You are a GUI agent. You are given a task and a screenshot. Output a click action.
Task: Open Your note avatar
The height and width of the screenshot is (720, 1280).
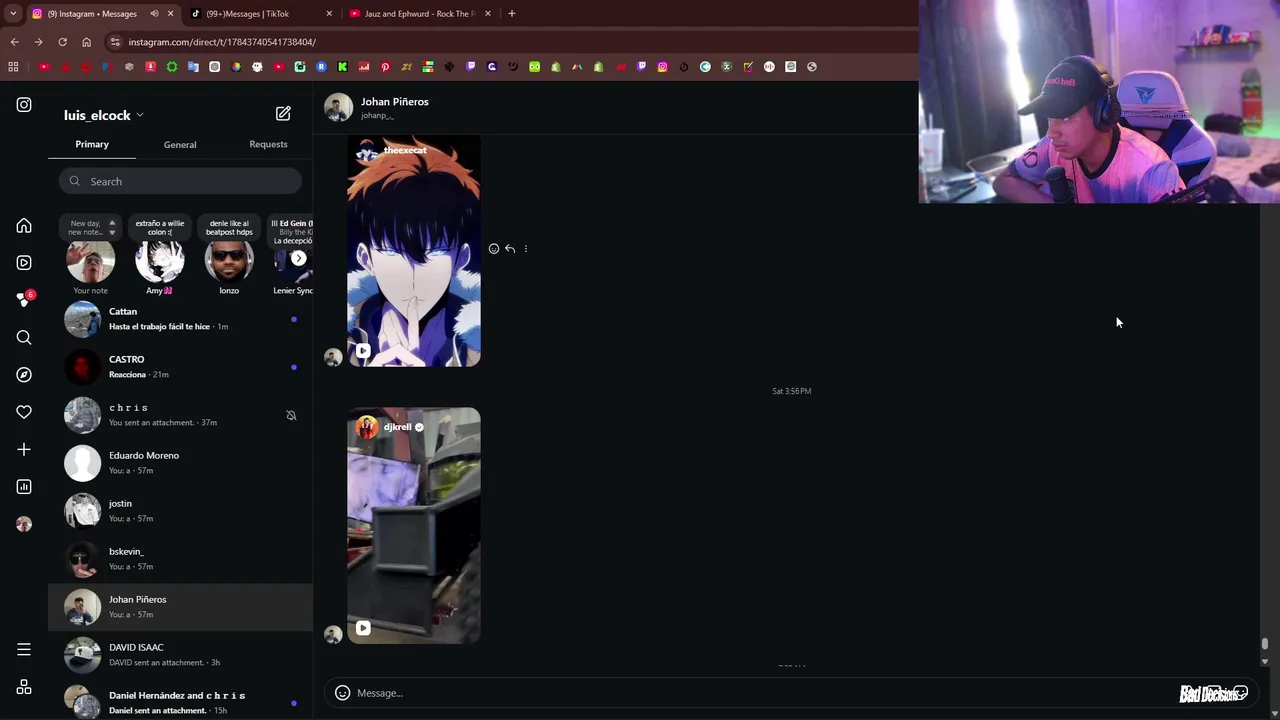(90, 260)
